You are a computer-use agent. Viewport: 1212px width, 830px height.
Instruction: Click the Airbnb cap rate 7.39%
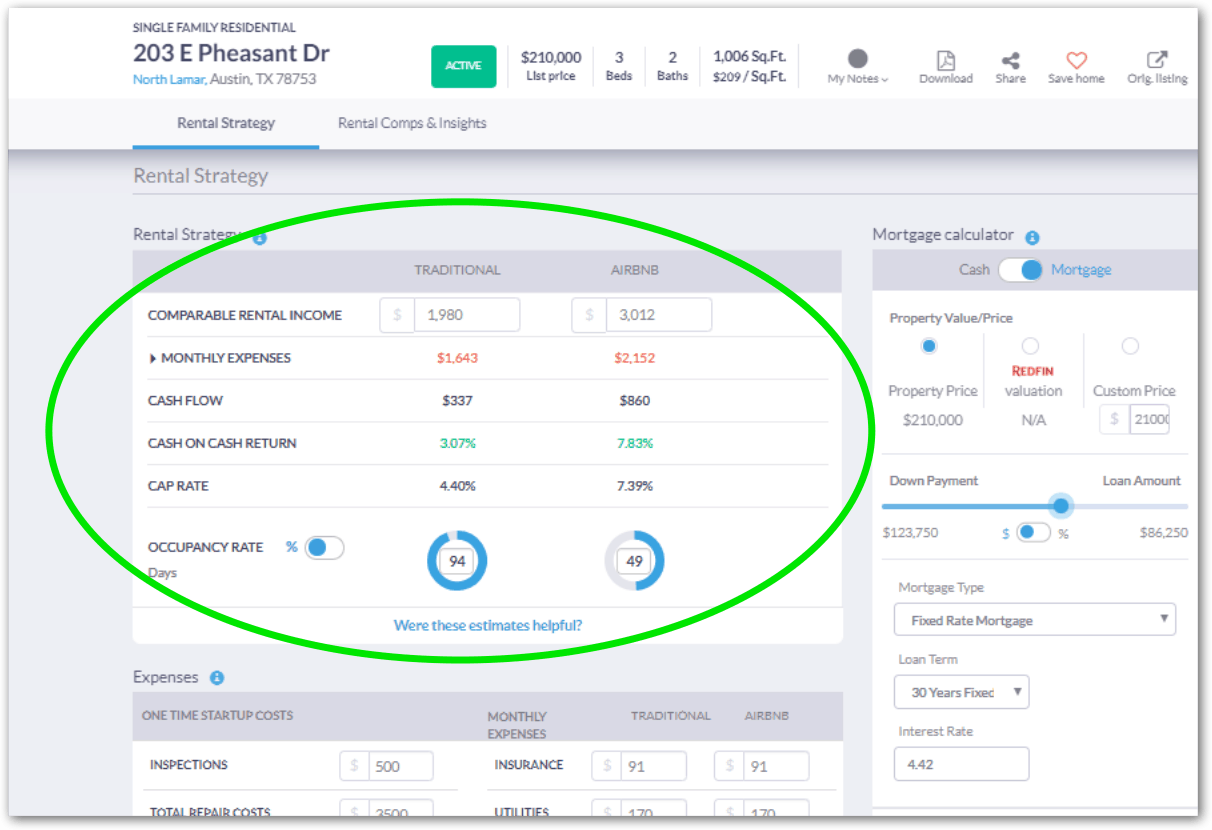634,486
